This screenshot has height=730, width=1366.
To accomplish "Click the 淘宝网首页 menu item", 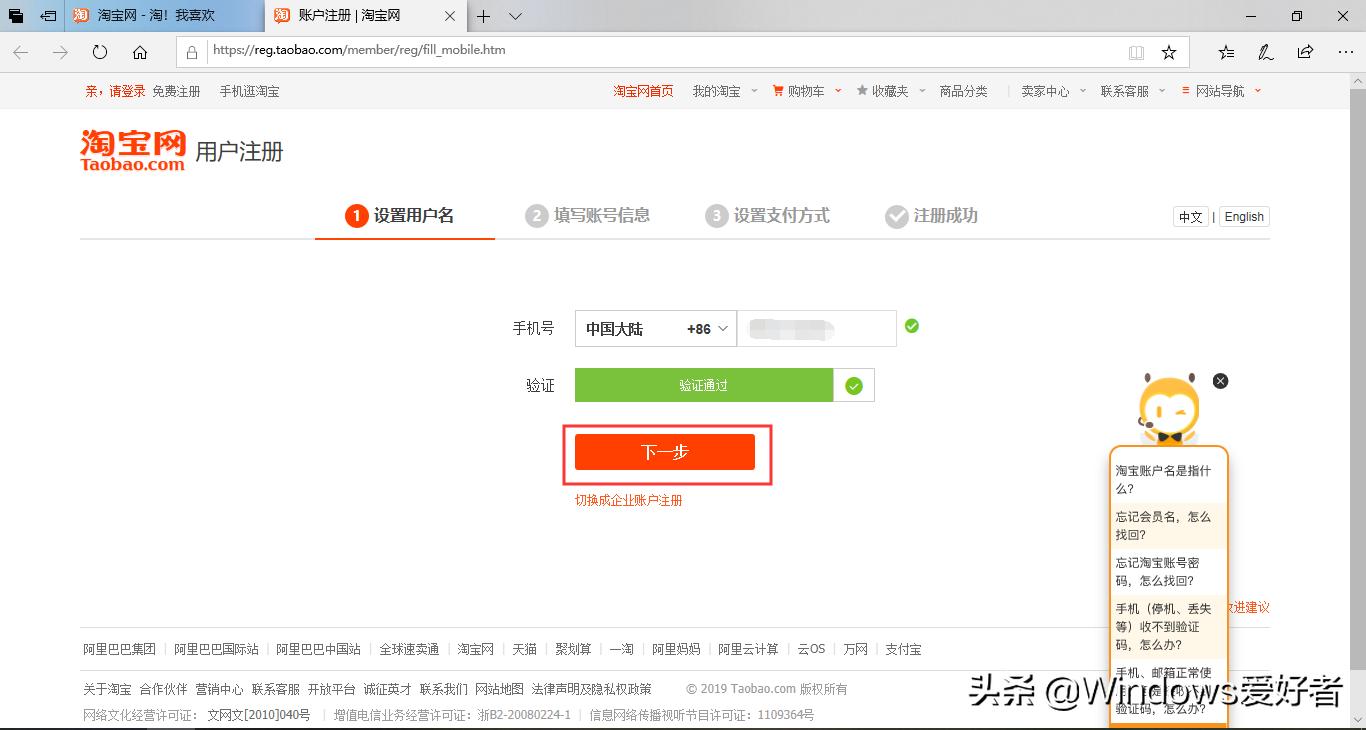I will (643, 90).
